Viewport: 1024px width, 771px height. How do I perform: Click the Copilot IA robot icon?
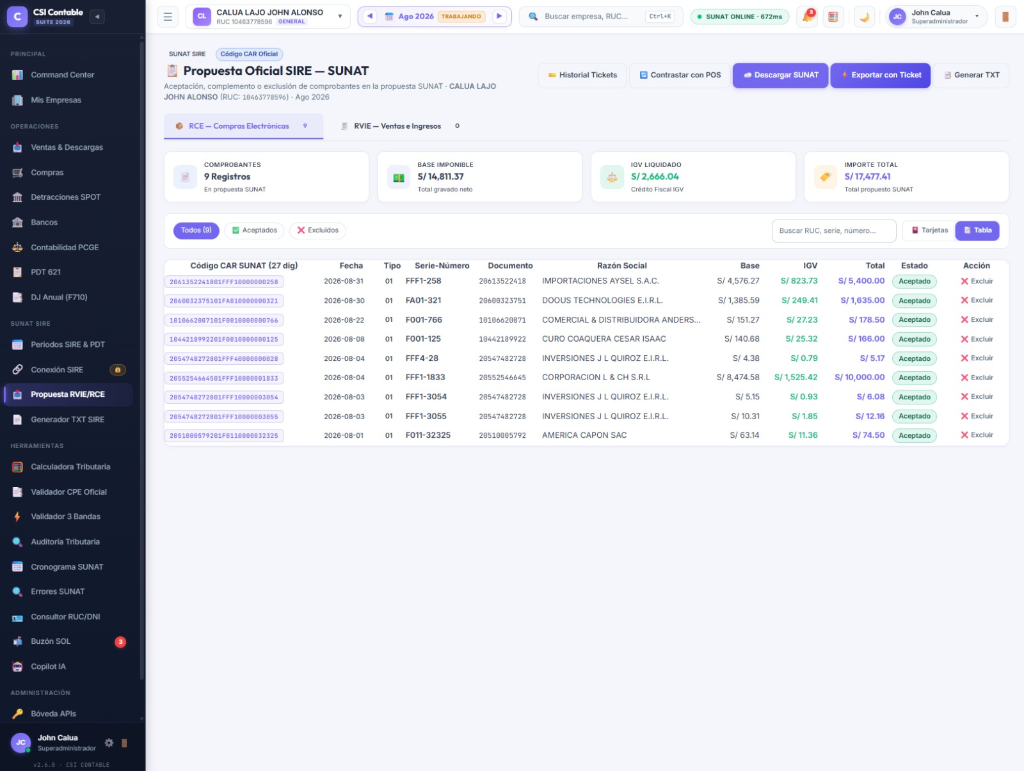18,667
